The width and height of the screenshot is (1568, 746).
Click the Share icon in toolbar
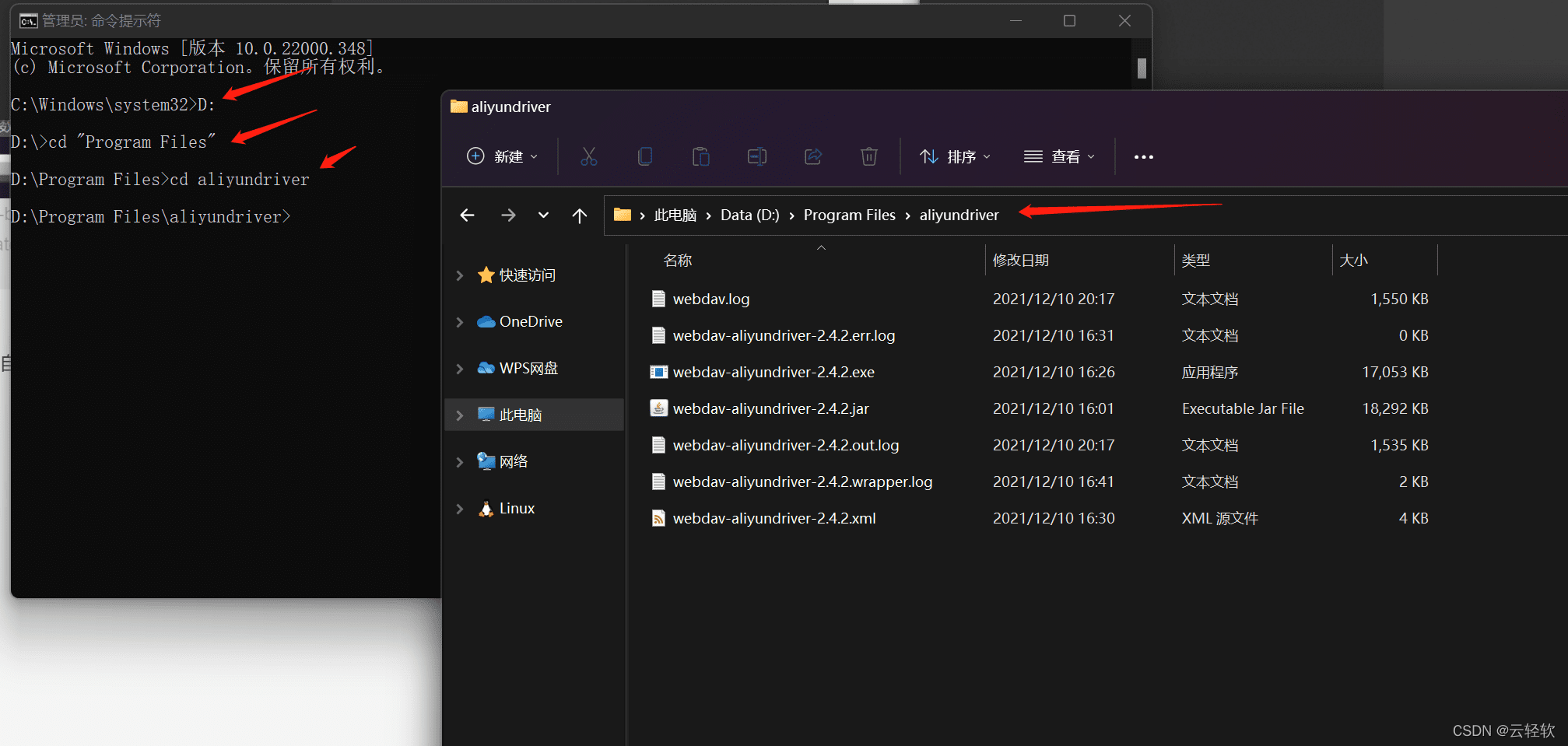813,157
